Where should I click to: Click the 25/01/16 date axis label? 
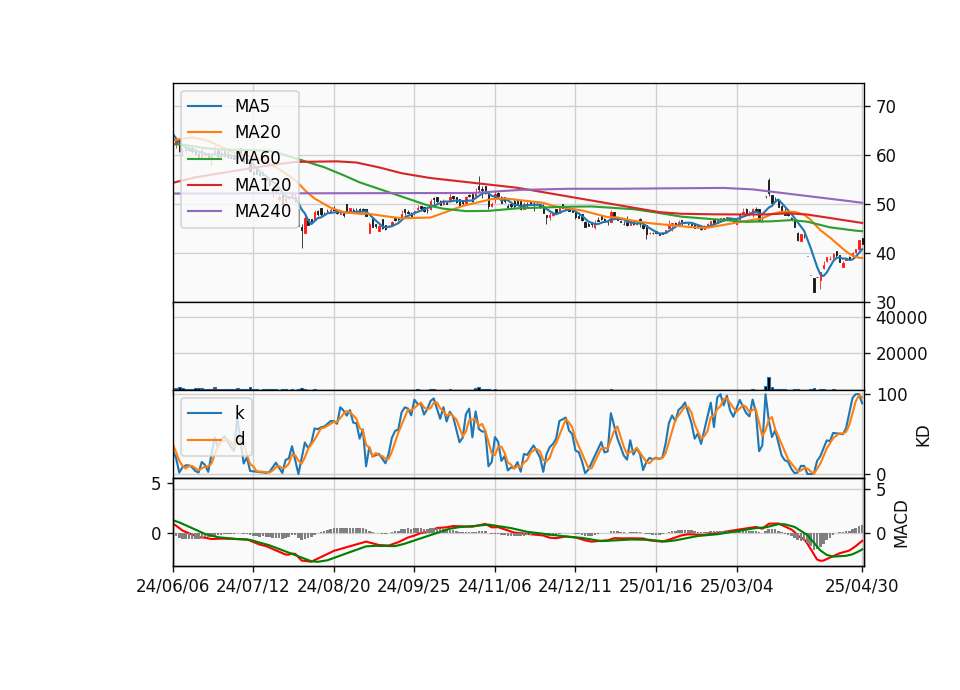point(656,586)
